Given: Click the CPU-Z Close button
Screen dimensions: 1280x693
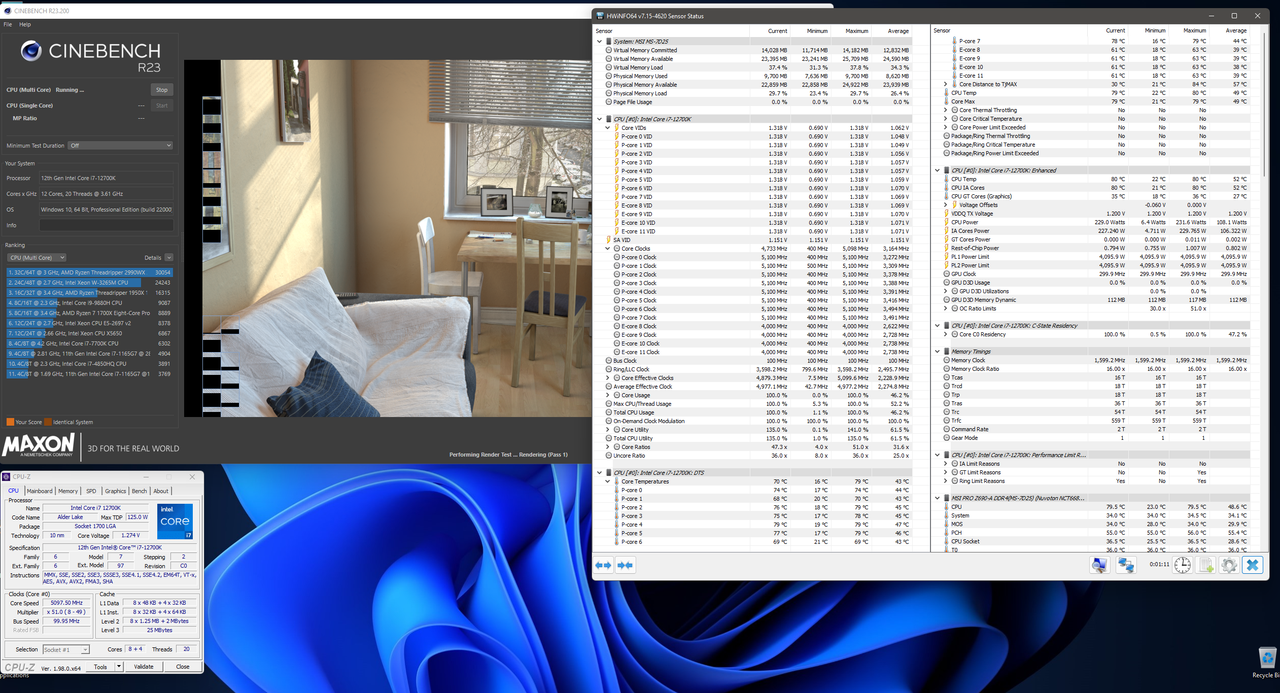Looking at the screenshot, I should point(182,667).
